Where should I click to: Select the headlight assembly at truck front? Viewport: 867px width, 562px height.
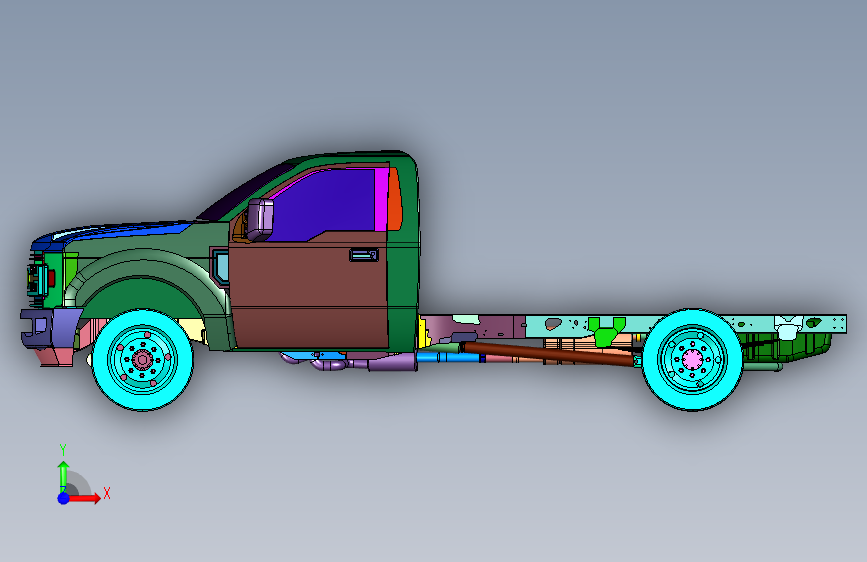coord(38,278)
